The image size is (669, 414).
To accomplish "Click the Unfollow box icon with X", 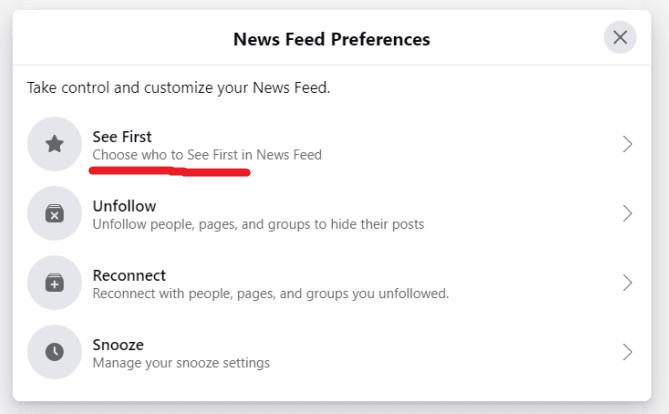I will click(x=54, y=214).
